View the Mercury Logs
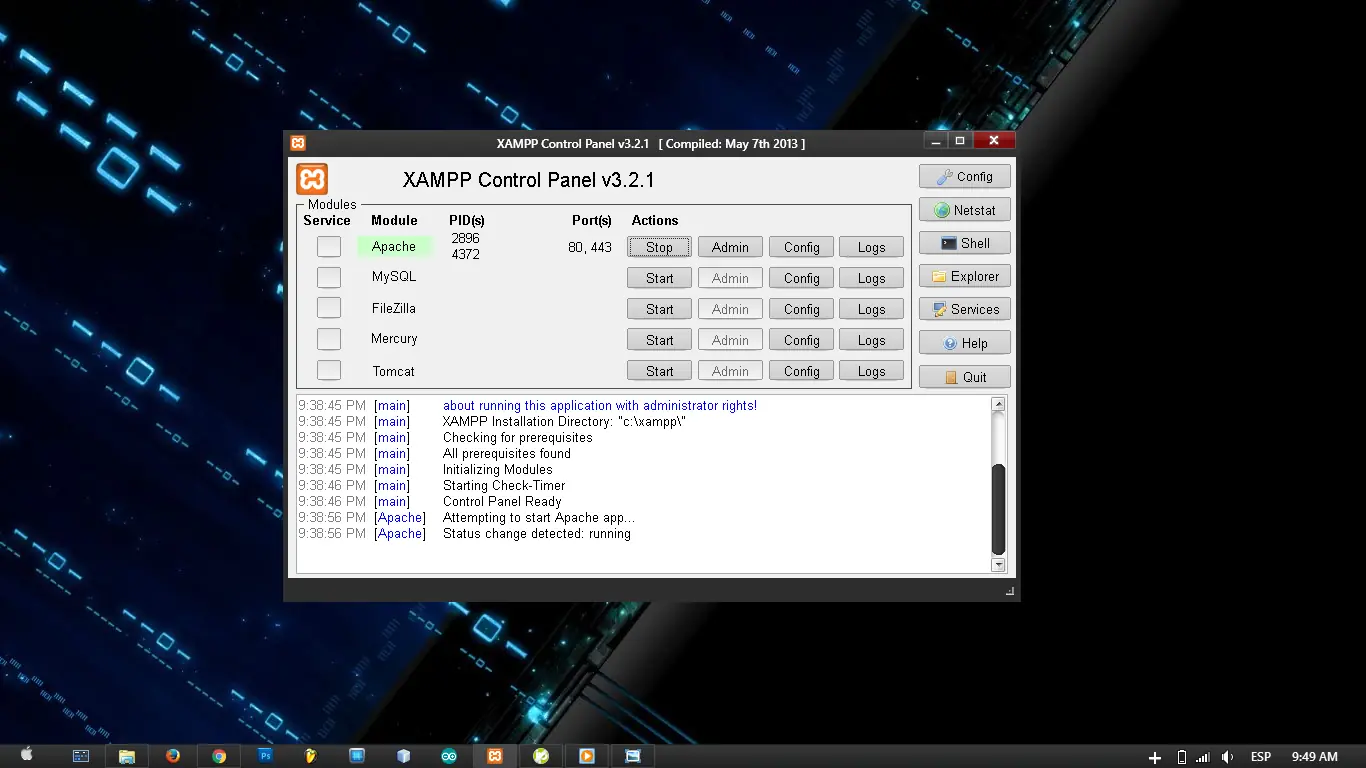The image size is (1366, 768). 871,340
